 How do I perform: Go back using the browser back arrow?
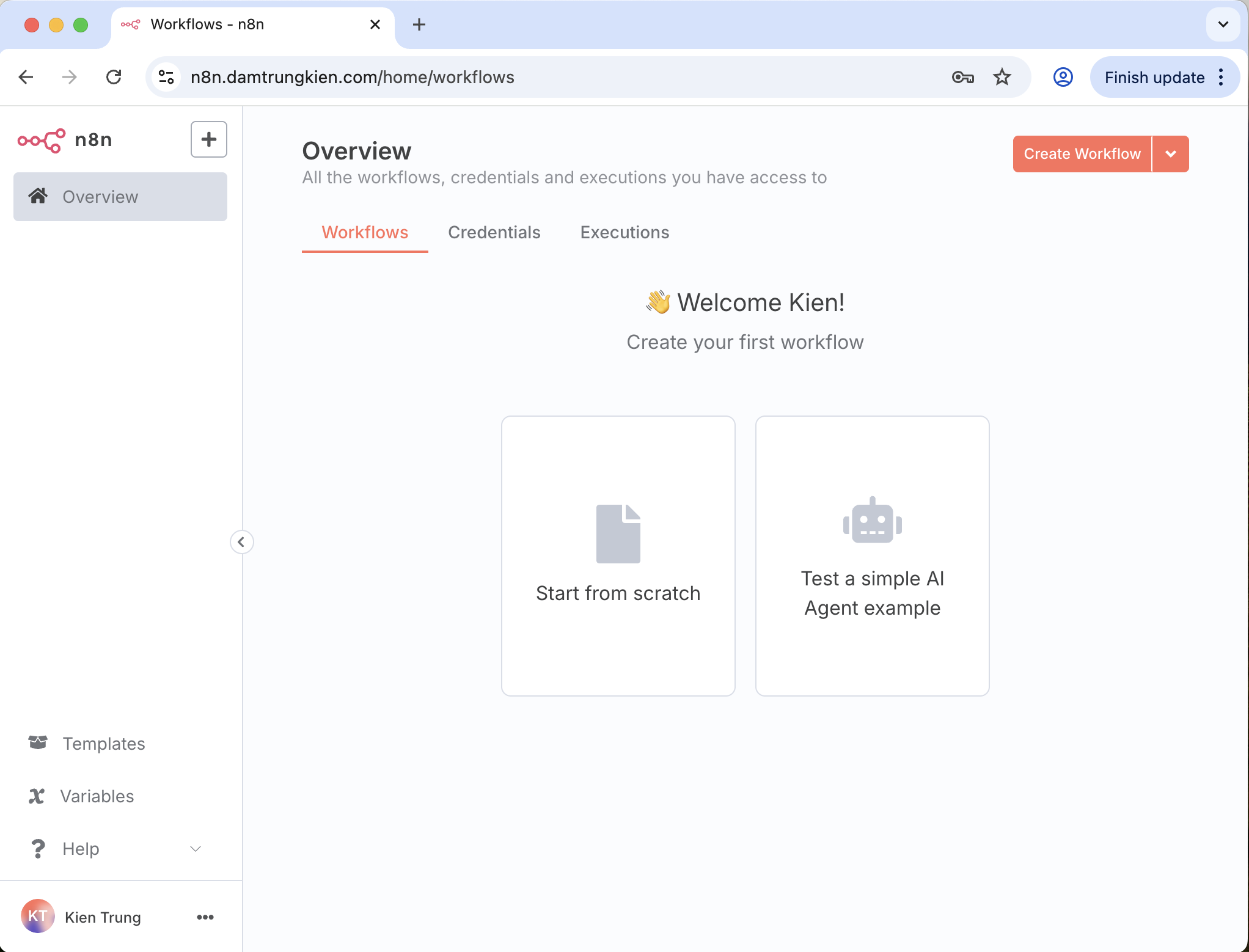pos(26,77)
